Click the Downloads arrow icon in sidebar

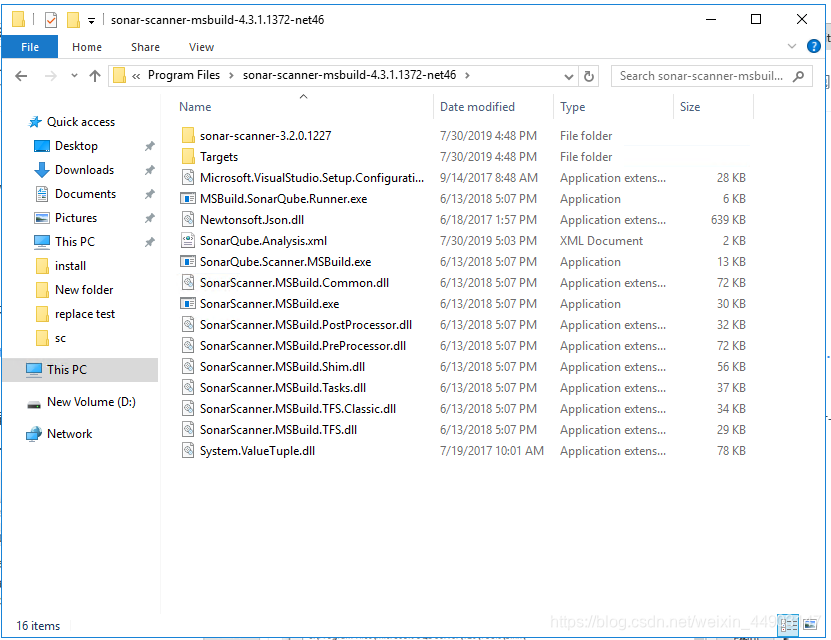[x=42, y=170]
